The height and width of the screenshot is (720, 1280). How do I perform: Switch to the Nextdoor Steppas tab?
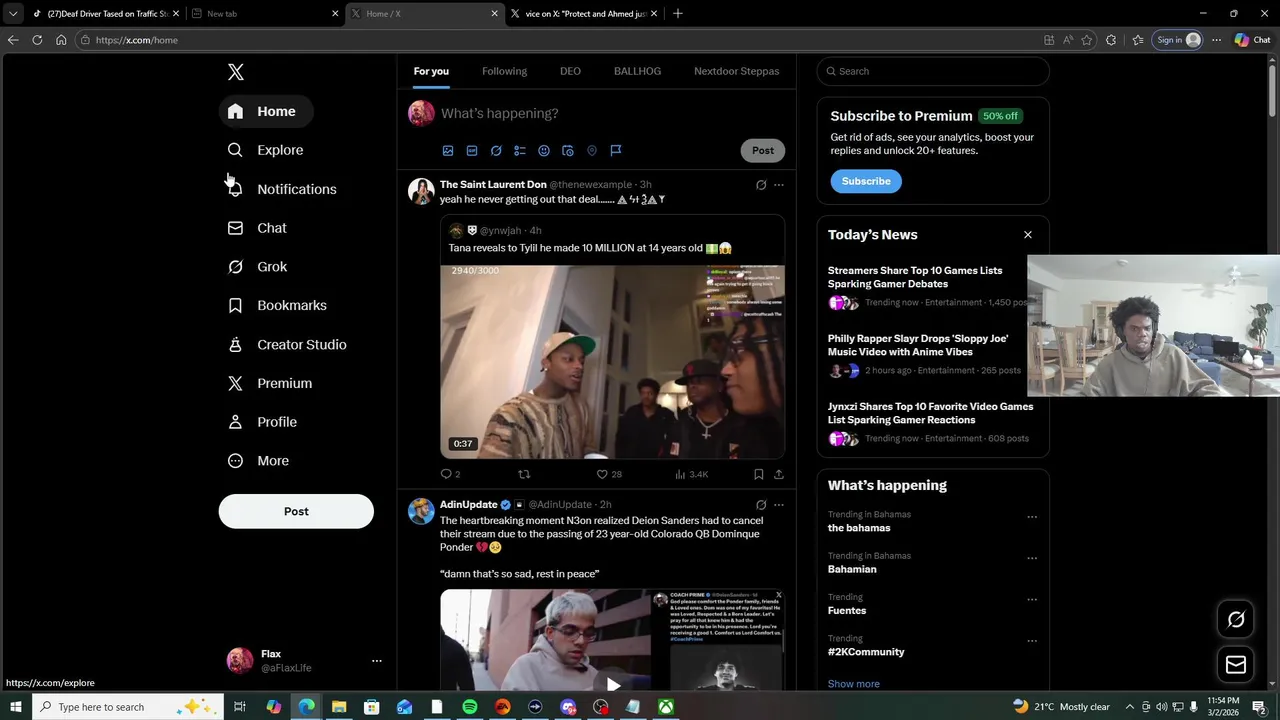736,71
